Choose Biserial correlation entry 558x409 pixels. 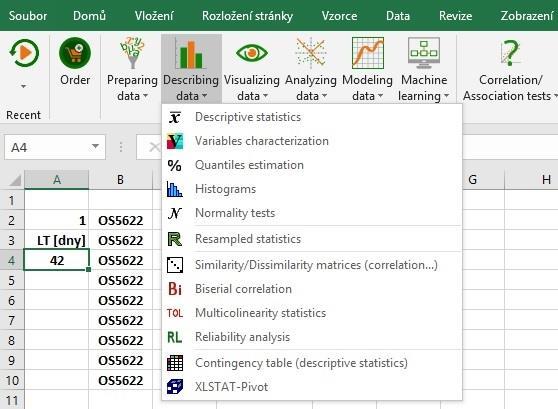point(312,289)
